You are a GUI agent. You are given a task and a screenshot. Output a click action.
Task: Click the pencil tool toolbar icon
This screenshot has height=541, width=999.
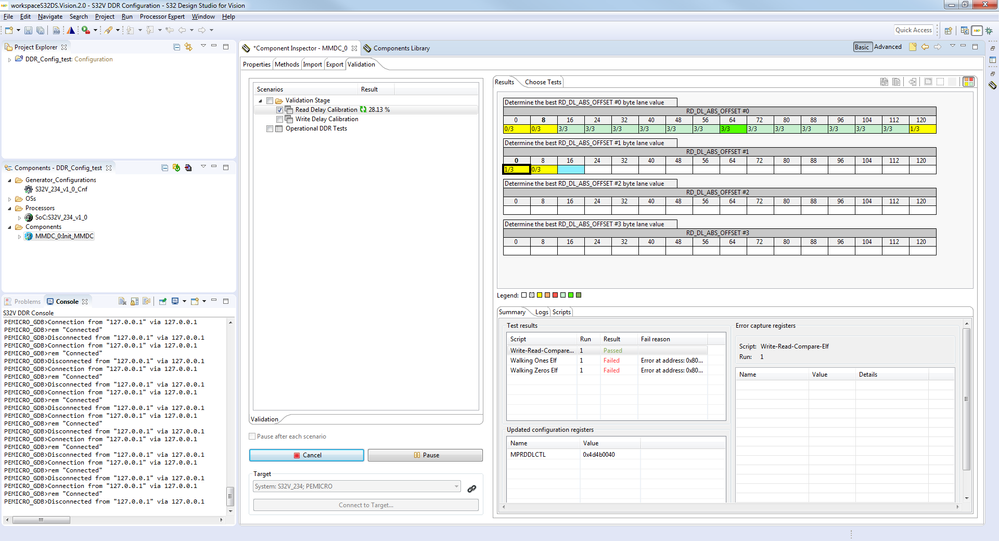[109, 30]
